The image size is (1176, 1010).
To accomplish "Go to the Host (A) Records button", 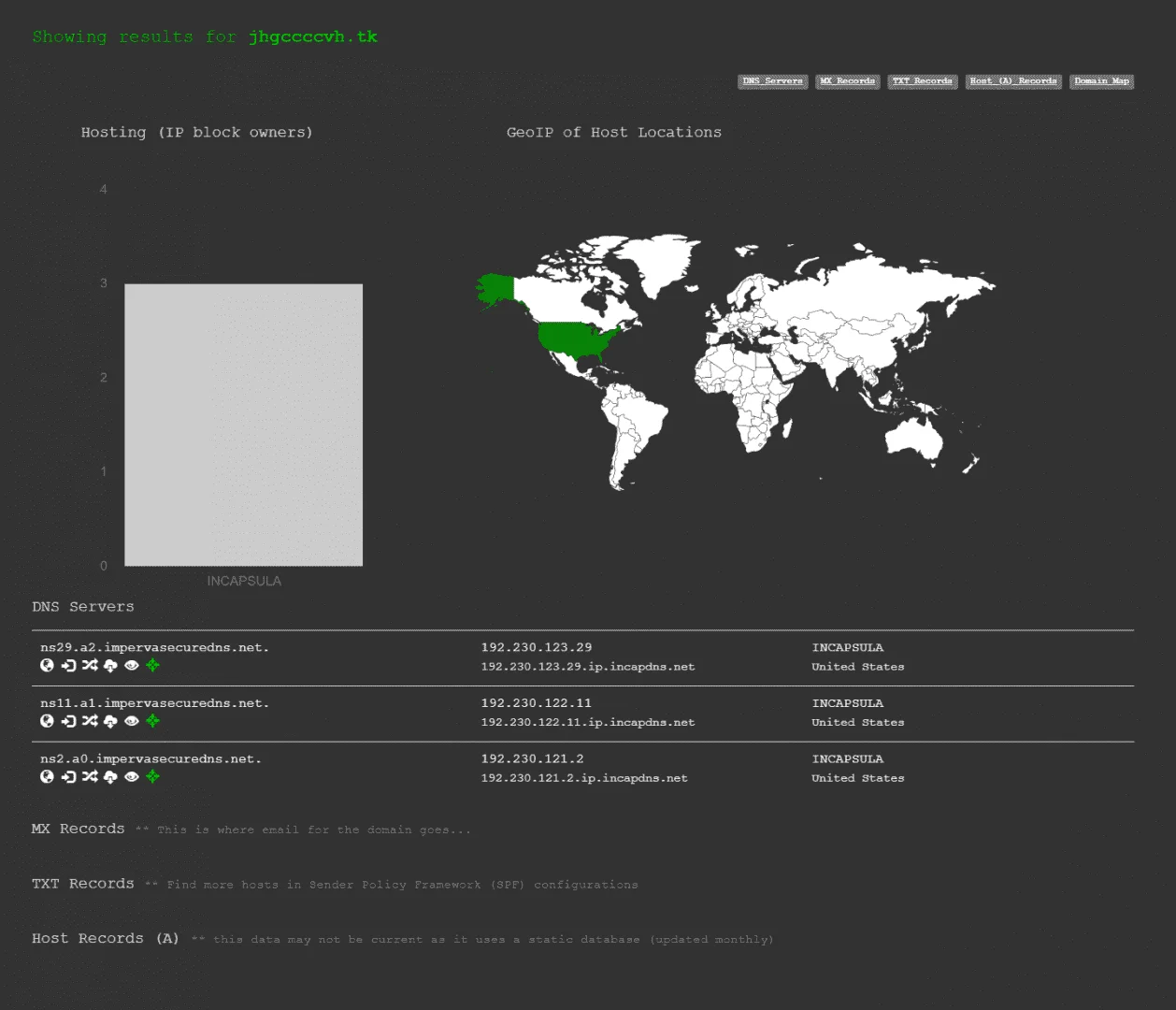I will [1013, 81].
